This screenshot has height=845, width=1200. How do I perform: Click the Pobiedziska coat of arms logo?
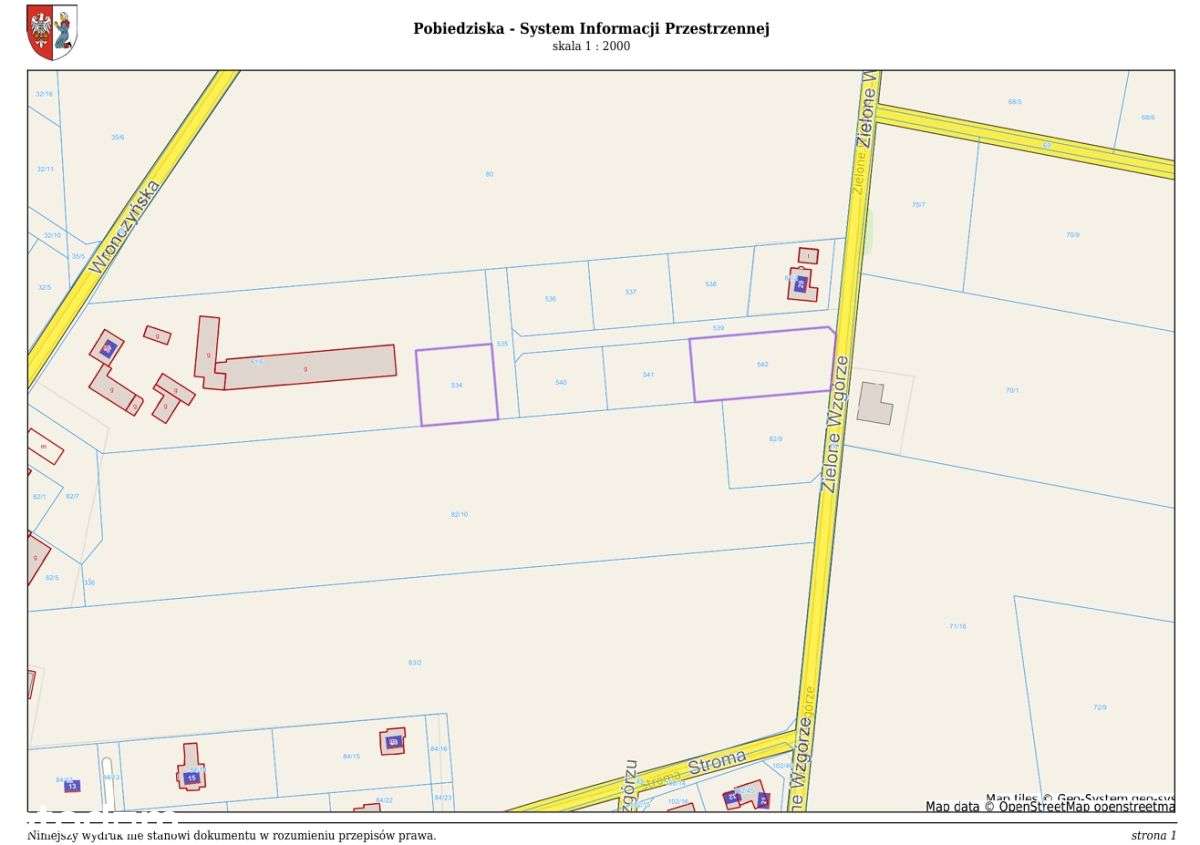[51, 32]
